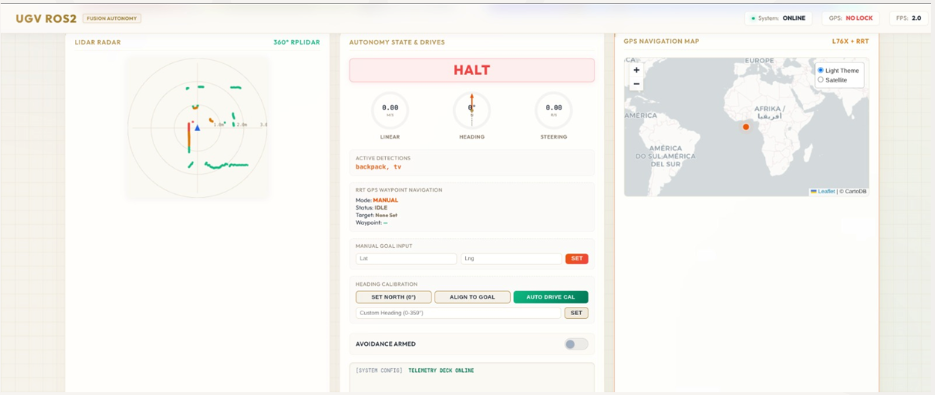
Task: Click the LIDAR RADAR panel title
Action: click(98, 42)
